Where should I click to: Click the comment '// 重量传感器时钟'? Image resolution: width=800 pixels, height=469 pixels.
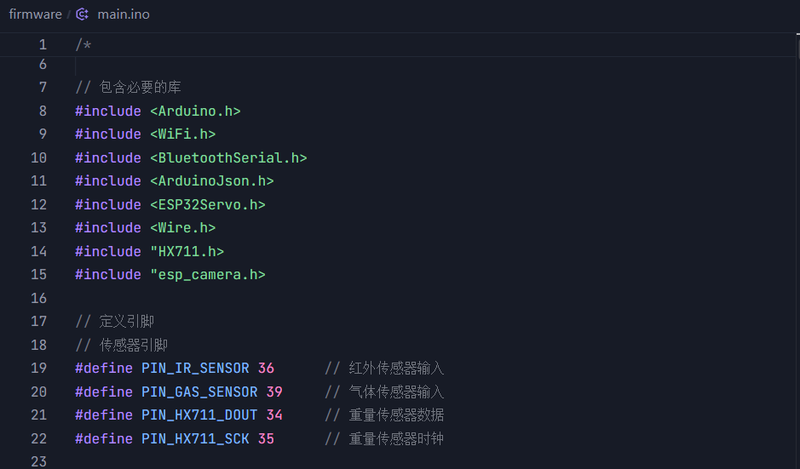(384, 439)
